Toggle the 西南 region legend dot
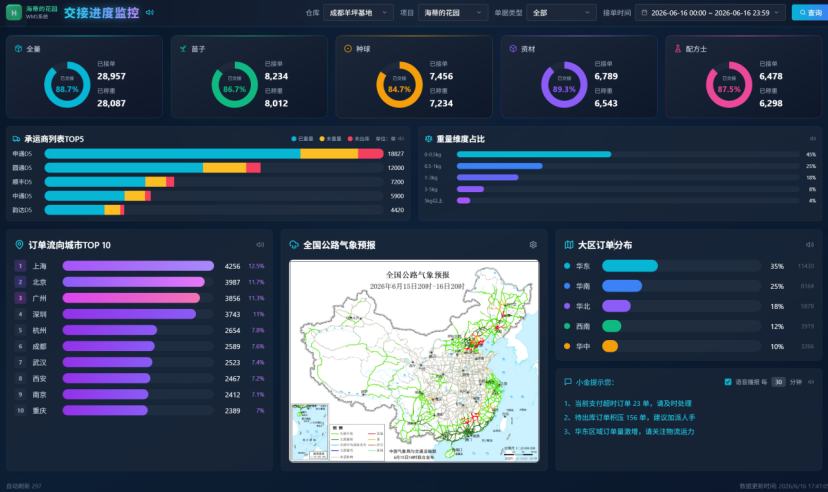The width and height of the screenshot is (828, 492). click(x=567, y=326)
